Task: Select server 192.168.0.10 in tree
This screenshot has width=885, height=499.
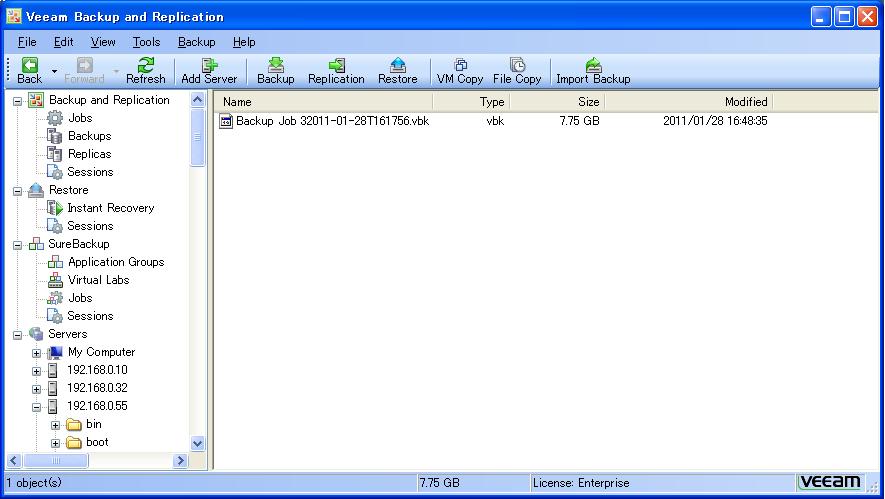Action: 97,370
